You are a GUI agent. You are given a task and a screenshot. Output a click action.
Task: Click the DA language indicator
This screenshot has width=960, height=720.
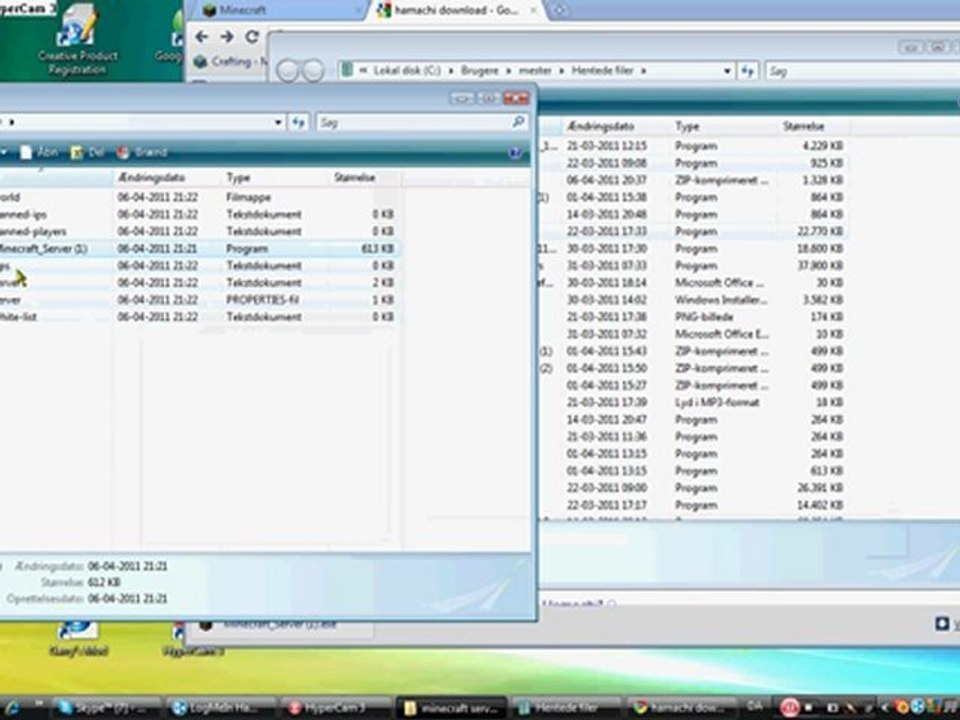(754, 707)
